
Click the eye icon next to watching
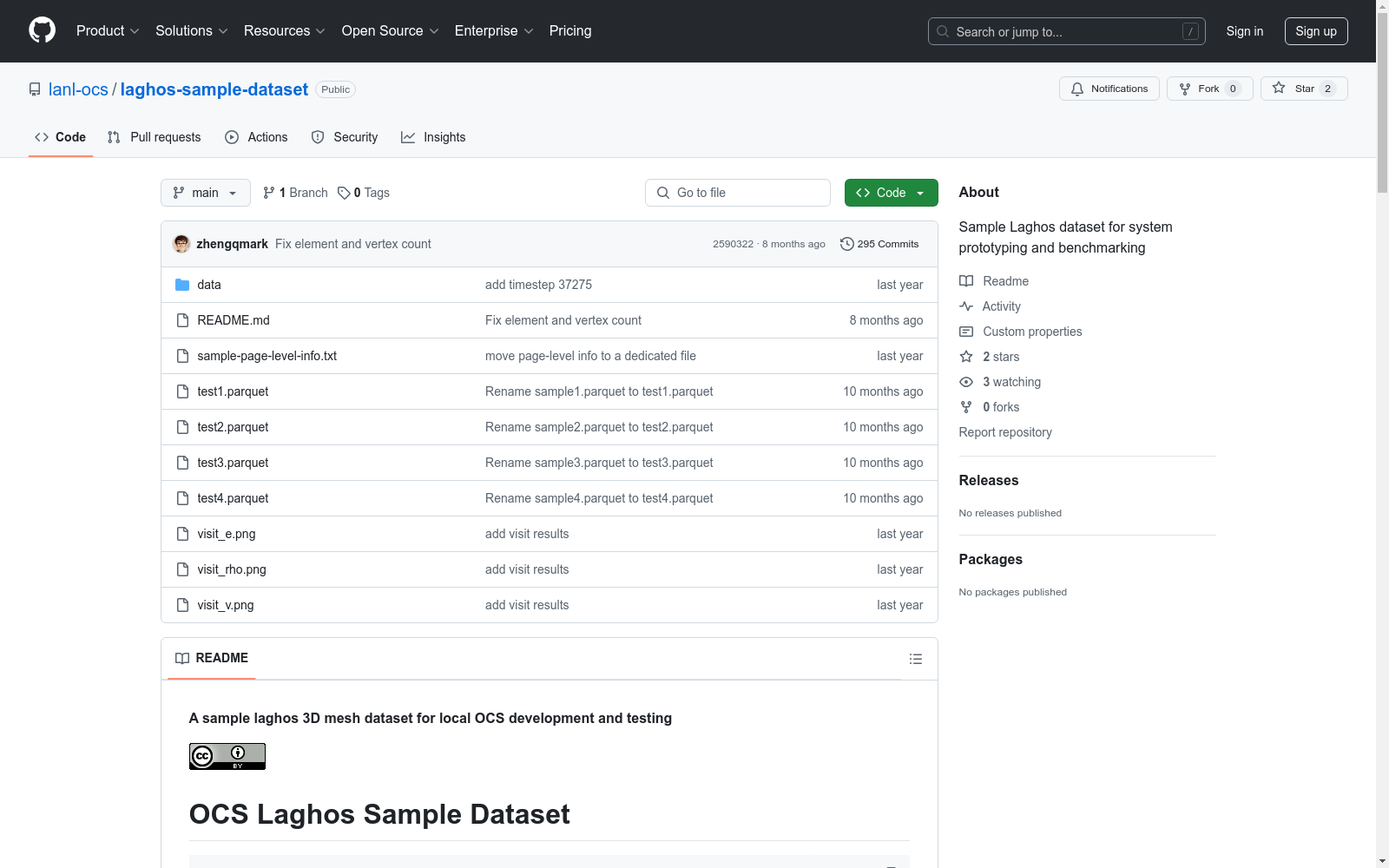[x=966, y=382]
